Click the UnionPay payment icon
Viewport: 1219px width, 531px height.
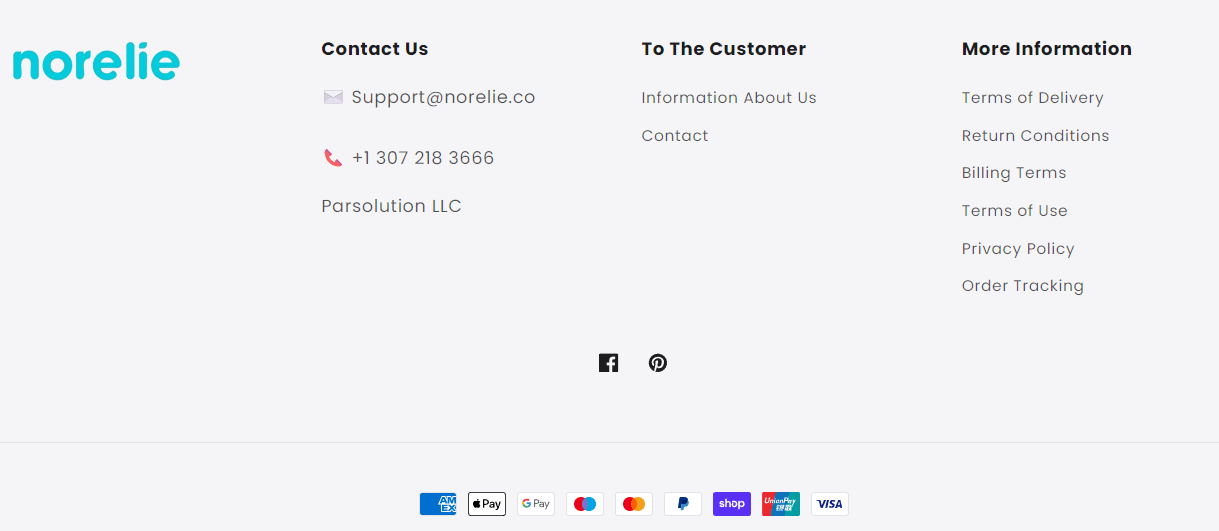[x=781, y=504]
